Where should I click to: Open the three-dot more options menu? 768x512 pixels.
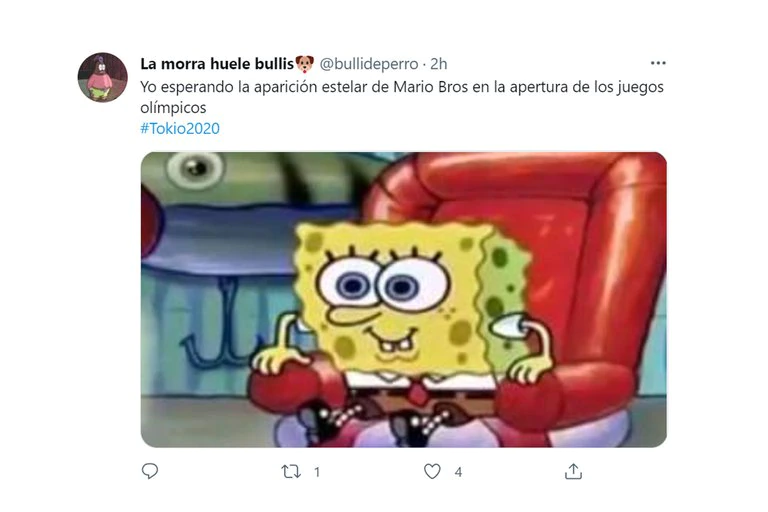[658, 63]
